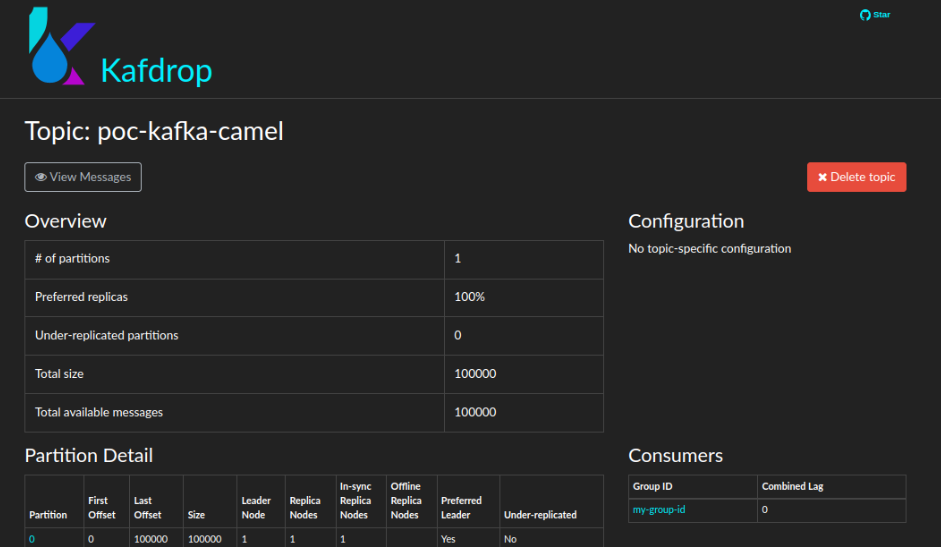Click the View Messages button
The height and width of the screenshot is (547, 941).
(83, 177)
